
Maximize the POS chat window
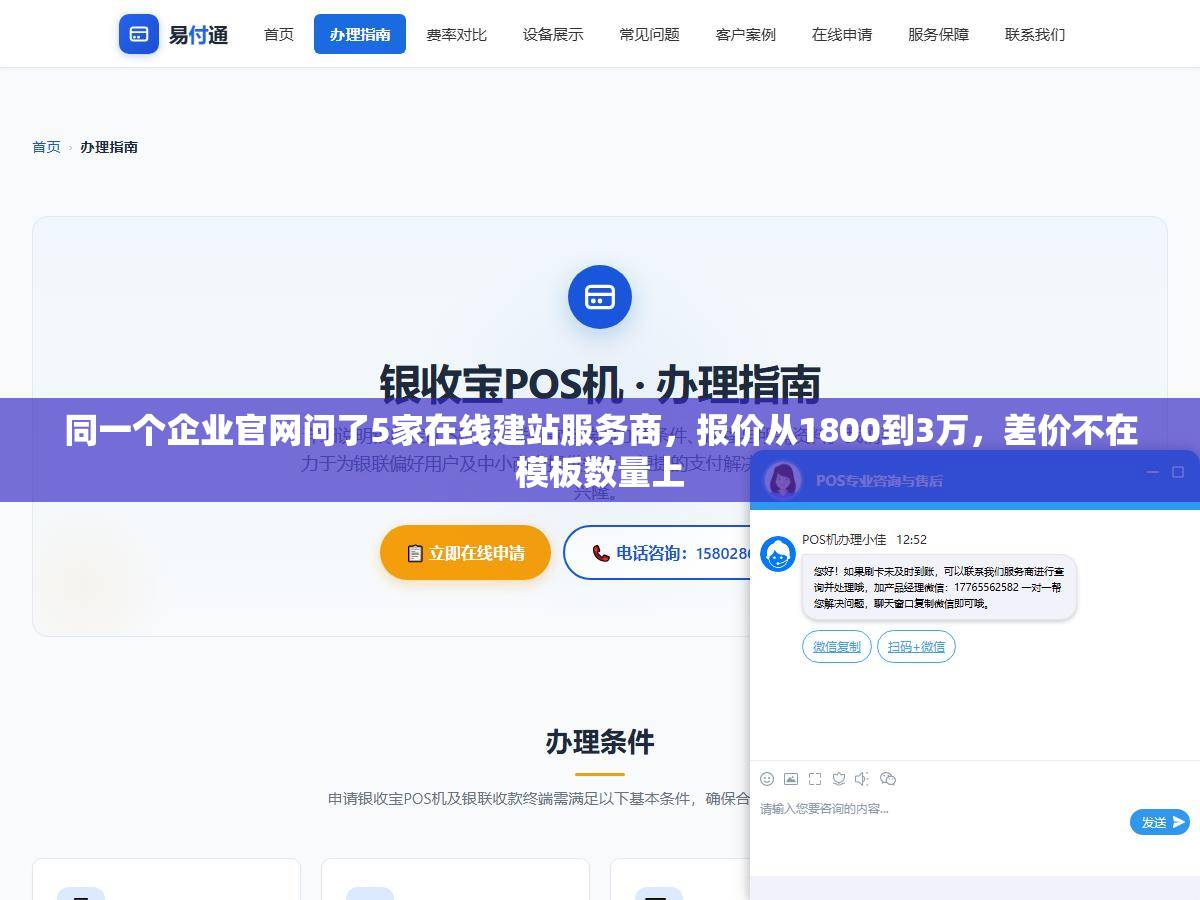[x=1178, y=472]
